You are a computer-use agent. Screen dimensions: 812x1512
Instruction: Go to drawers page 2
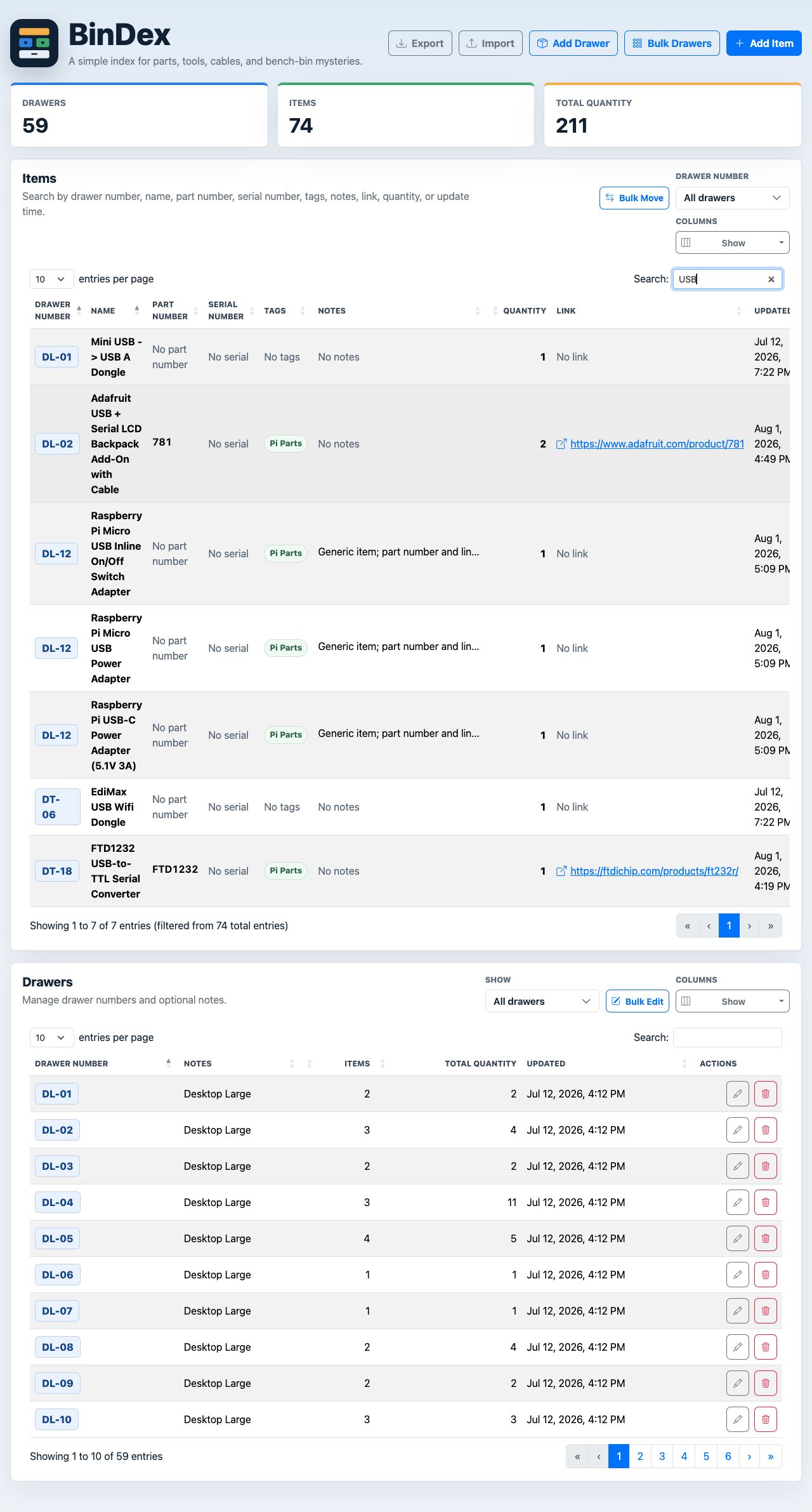(640, 1456)
